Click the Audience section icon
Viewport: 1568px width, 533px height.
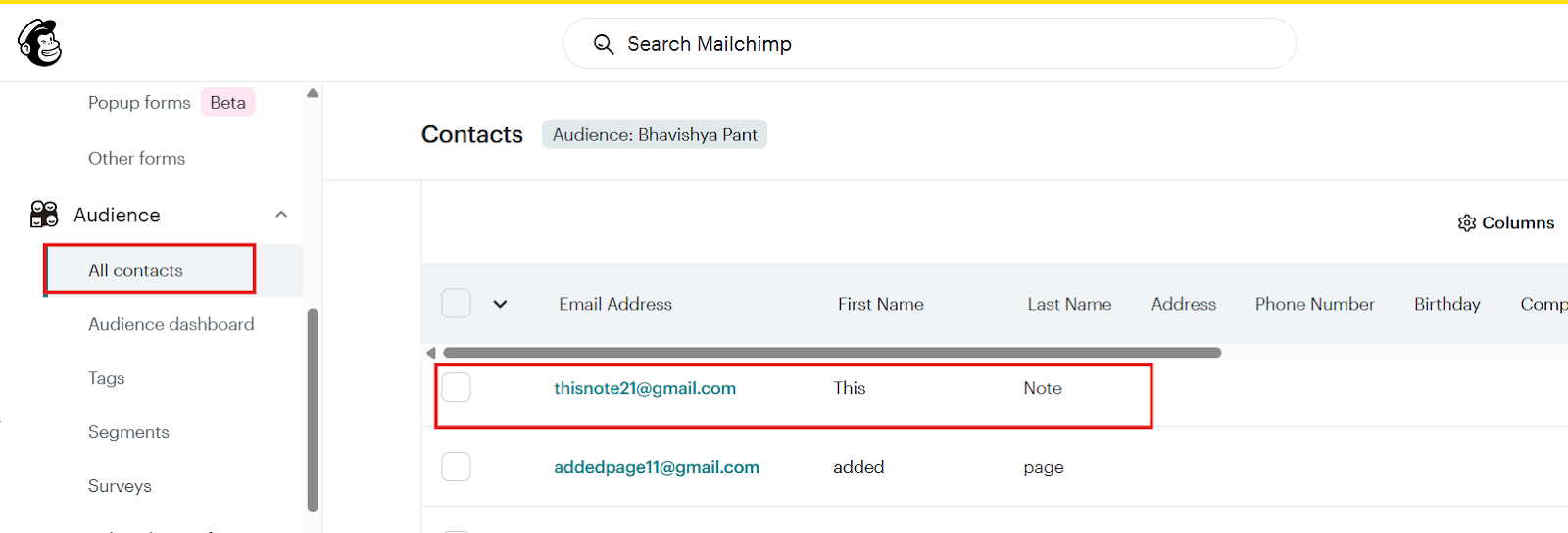tap(44, 215)
